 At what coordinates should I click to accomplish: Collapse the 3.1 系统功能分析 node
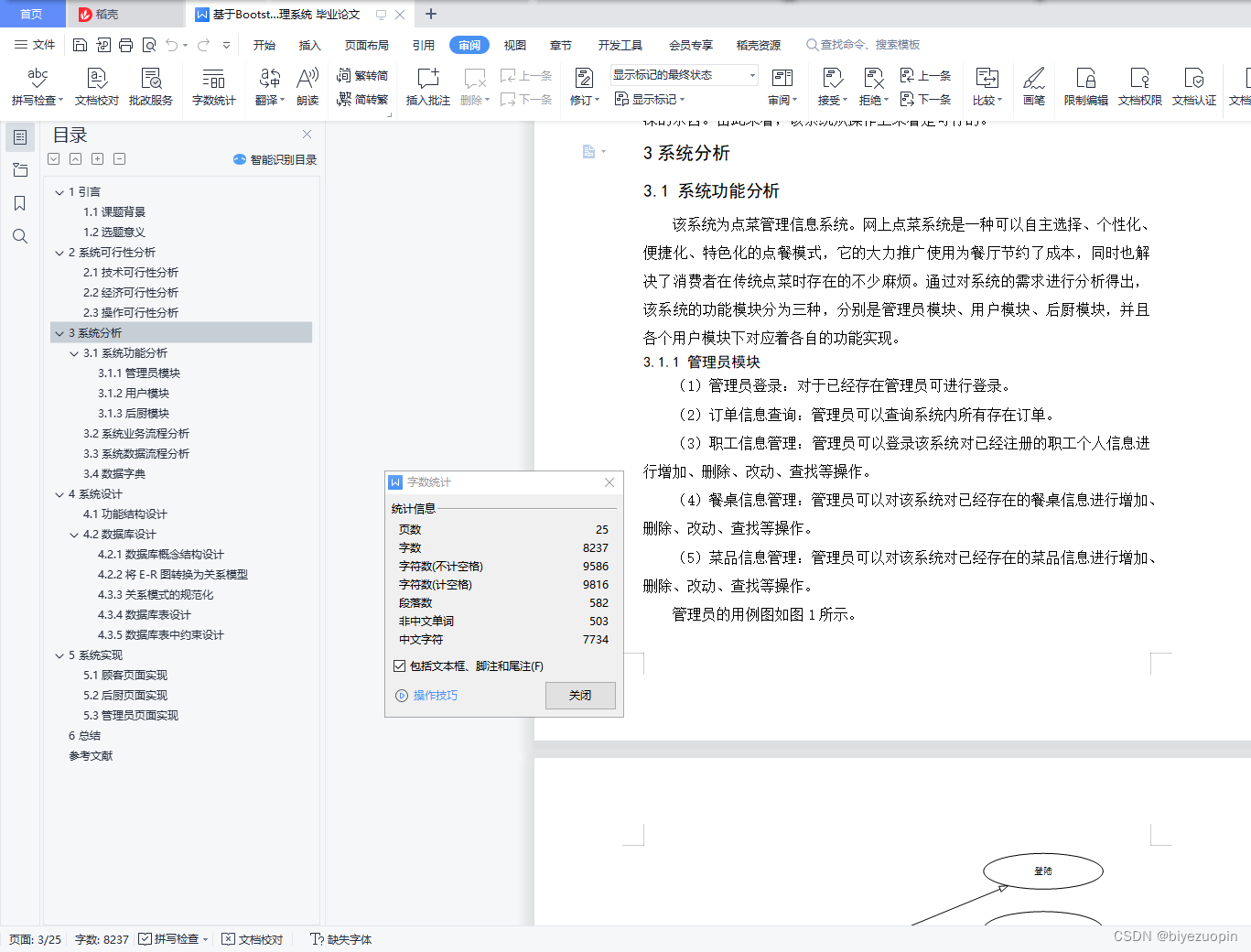[74, 353]
